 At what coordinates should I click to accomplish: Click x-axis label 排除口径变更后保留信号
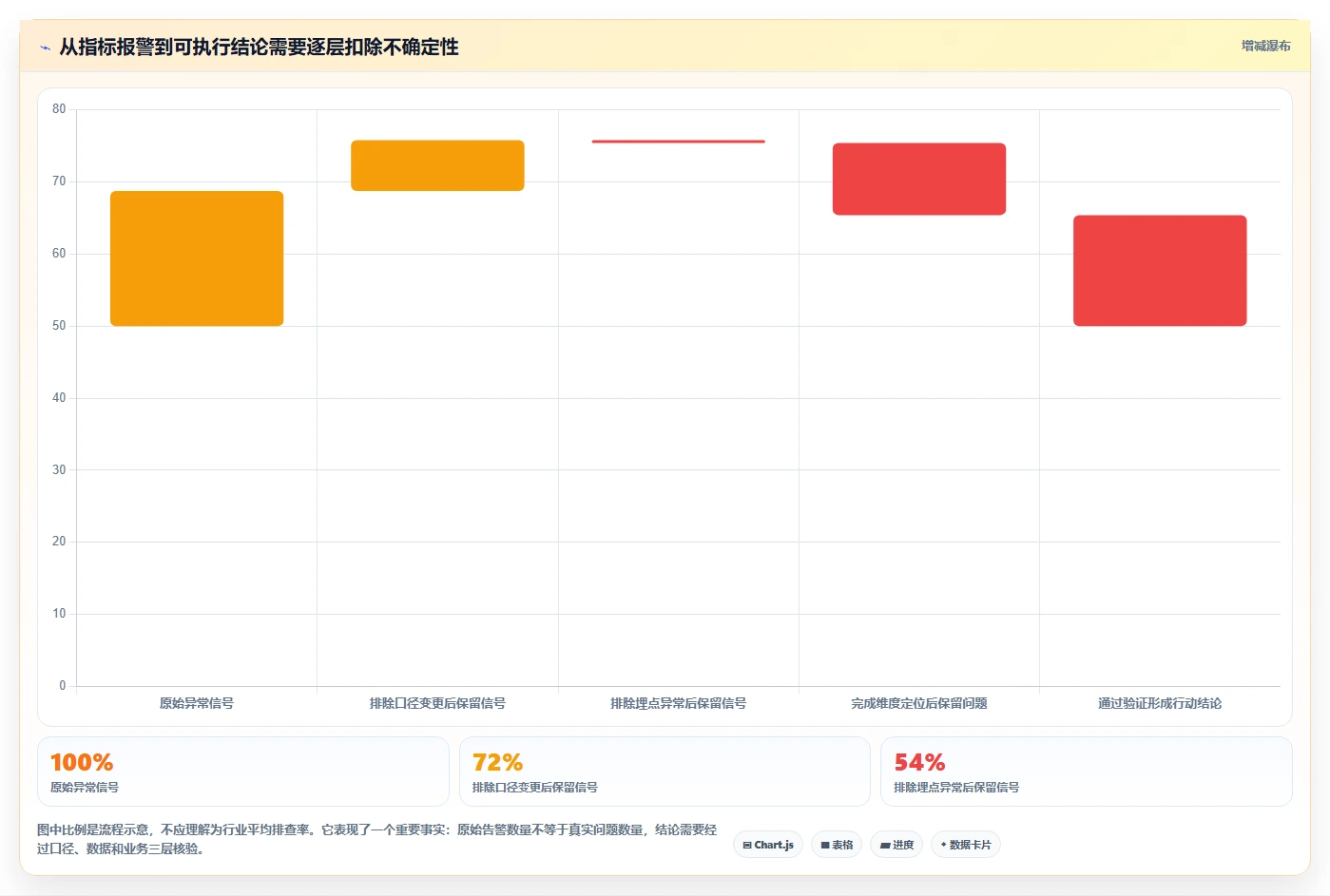437,703
